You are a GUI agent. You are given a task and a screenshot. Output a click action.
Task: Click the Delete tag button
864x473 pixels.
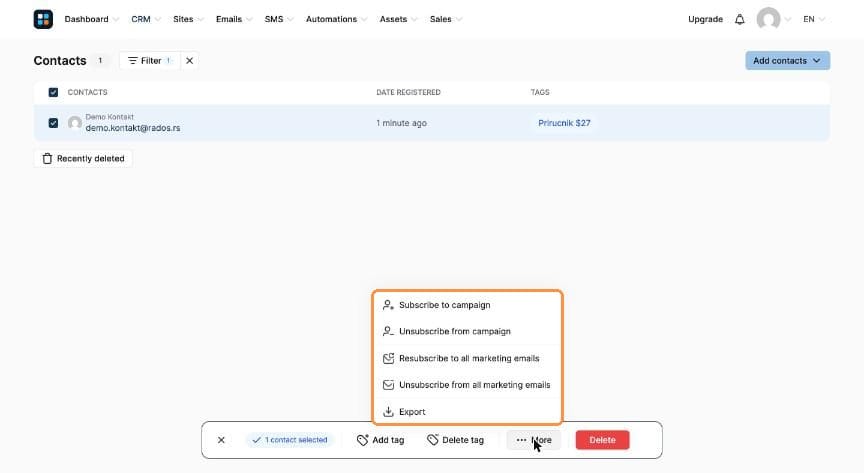tap(456, 440)
